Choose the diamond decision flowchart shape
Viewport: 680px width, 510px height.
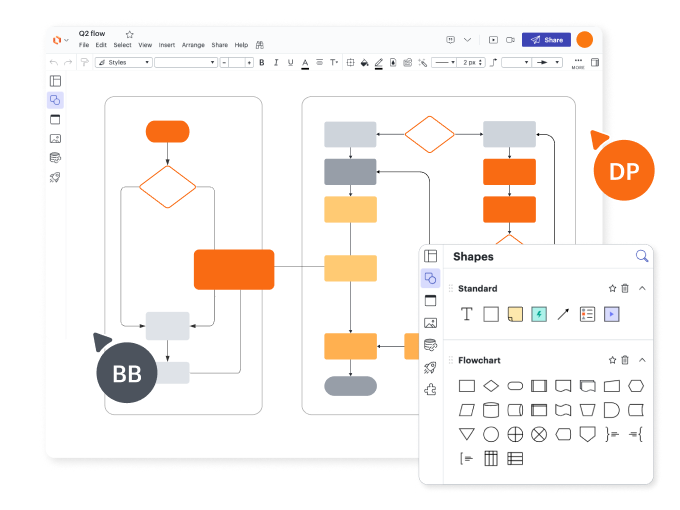click(x=491, y=386)
